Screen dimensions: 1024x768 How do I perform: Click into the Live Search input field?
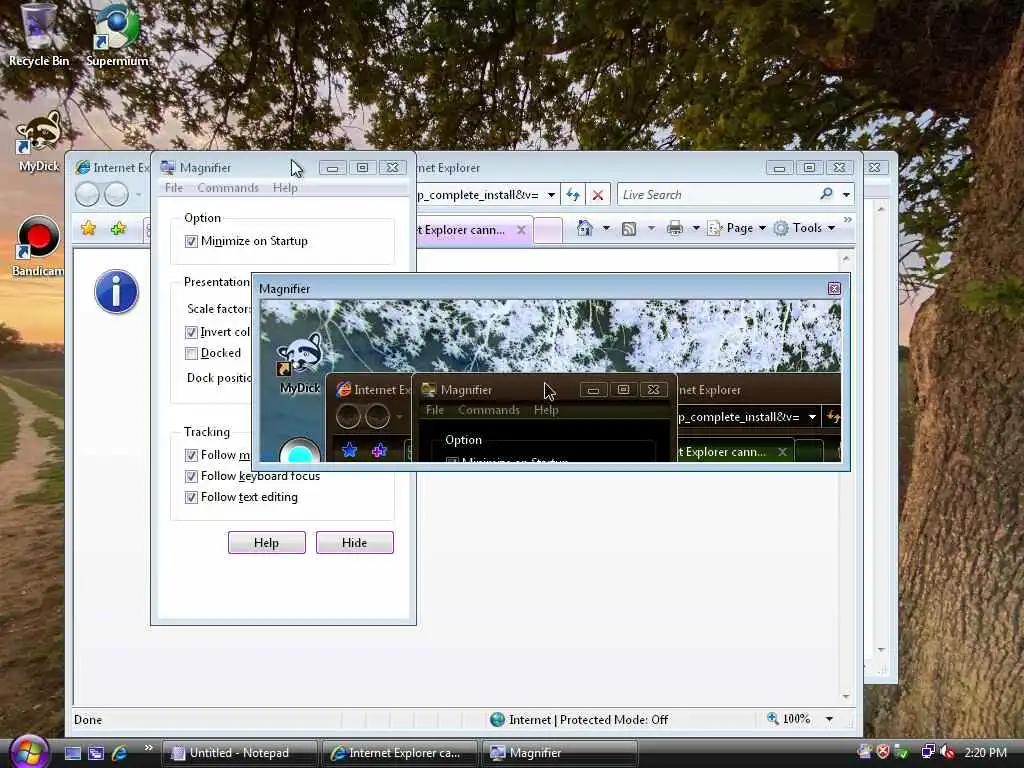pyautogui.click(x=718, y=195)
